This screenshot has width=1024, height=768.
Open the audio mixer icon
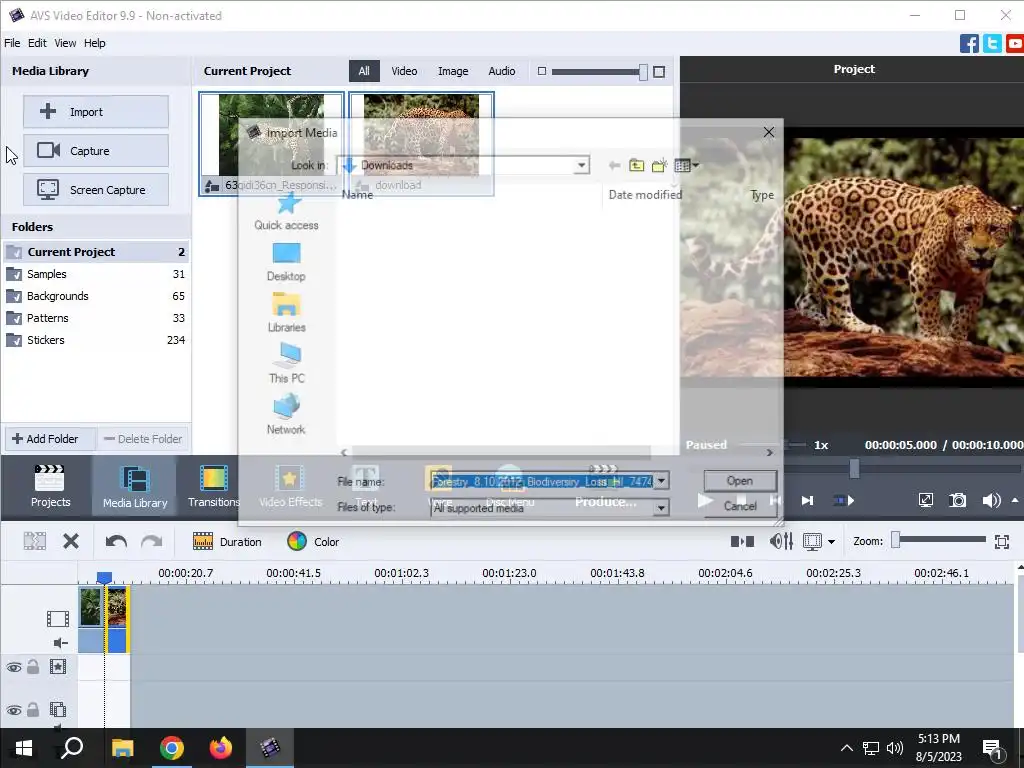781,541
